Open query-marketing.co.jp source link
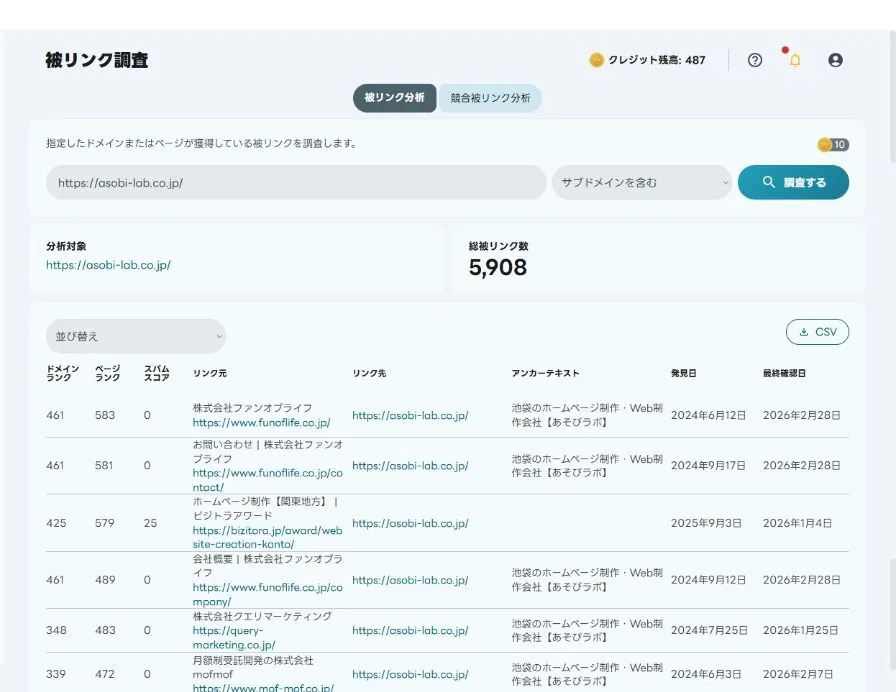This screenshot has width=896, height=692. click(x=234, y=638)
